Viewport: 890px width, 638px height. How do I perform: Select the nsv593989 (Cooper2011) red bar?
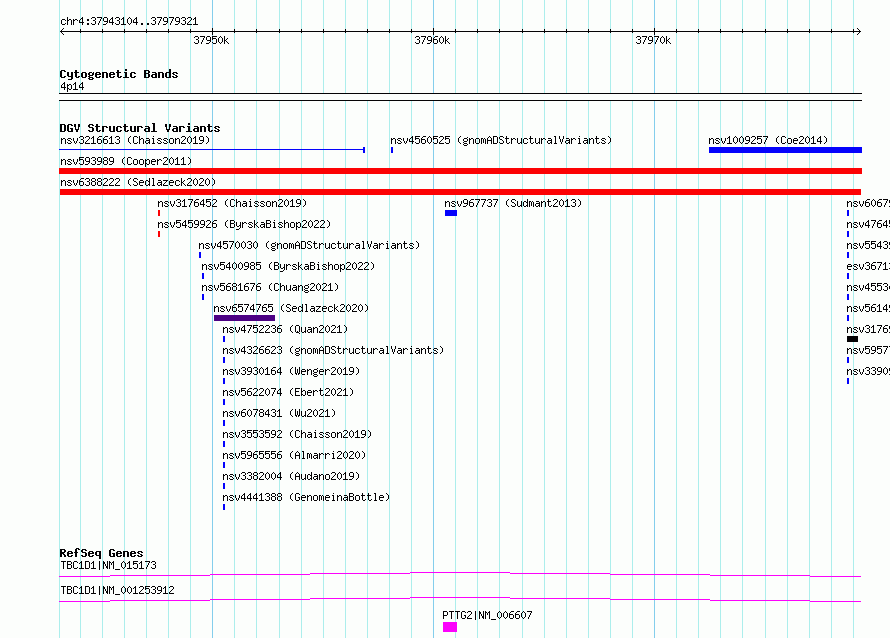coord(460,171)
